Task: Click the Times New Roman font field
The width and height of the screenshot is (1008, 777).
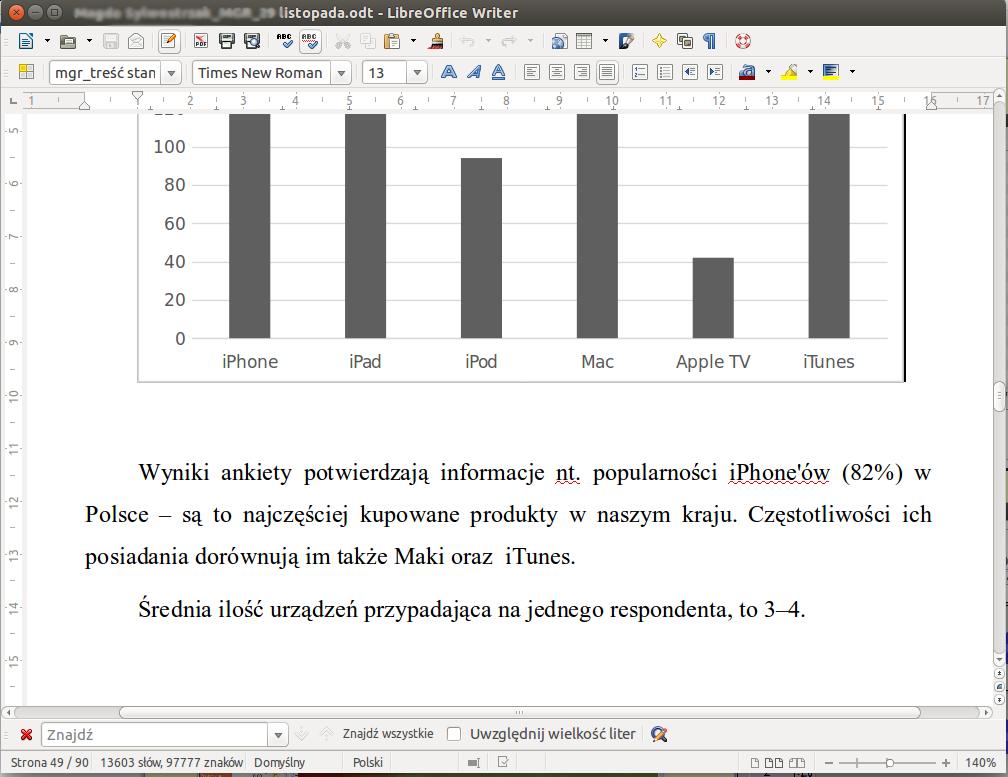Action: (x=261, y=73)
